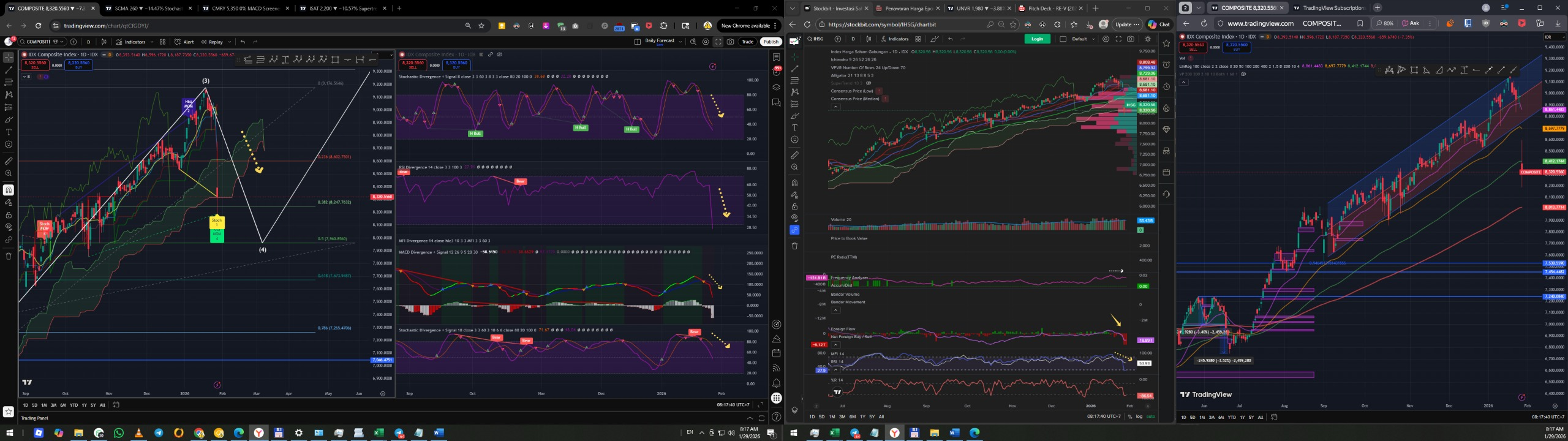
Task: Select trend line tool in Chrome TradingView sidebar
Action: pyautogui.click(x=9, y=70)
